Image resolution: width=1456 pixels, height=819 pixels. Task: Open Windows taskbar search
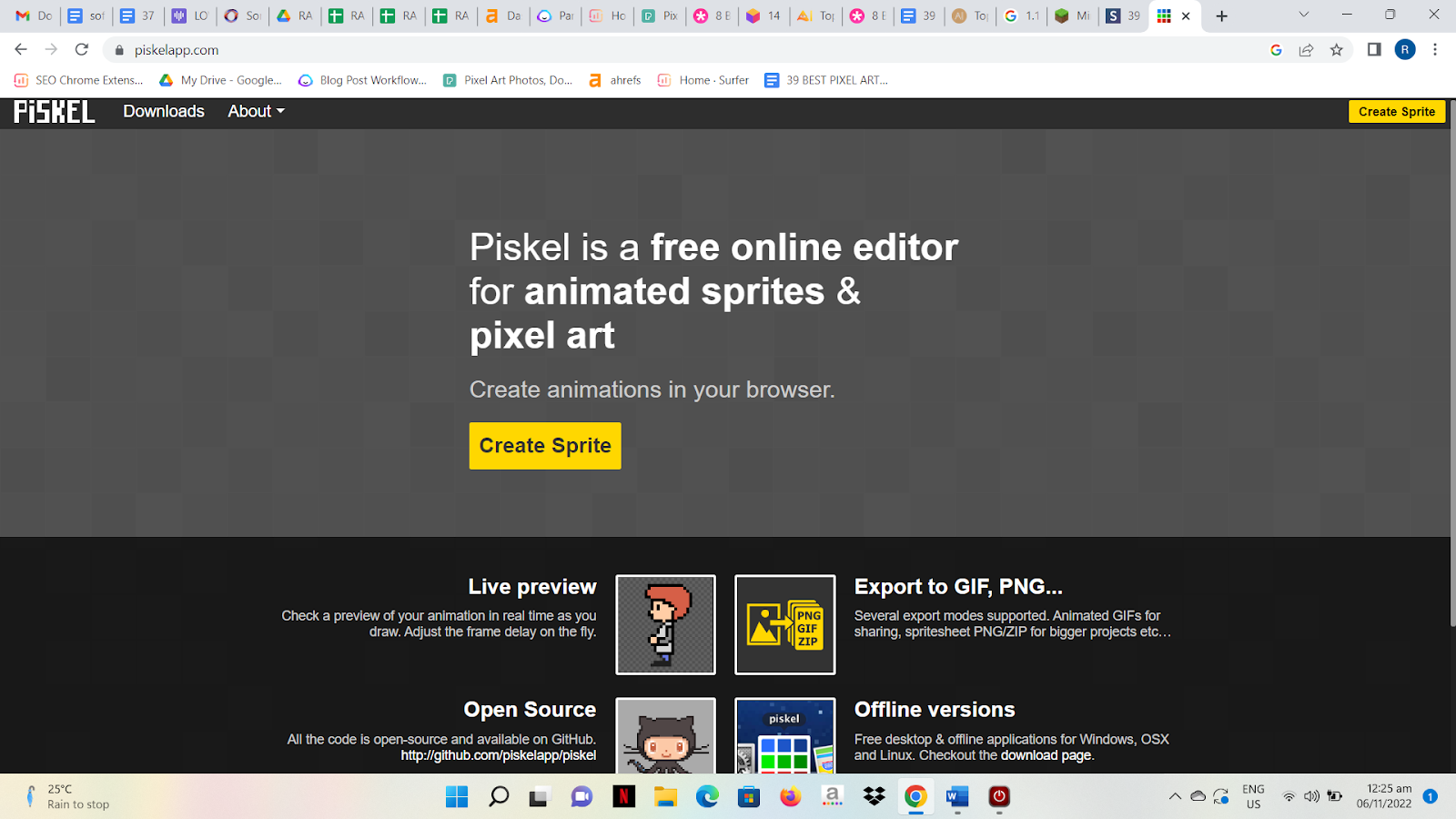click(x=499, y=797)
